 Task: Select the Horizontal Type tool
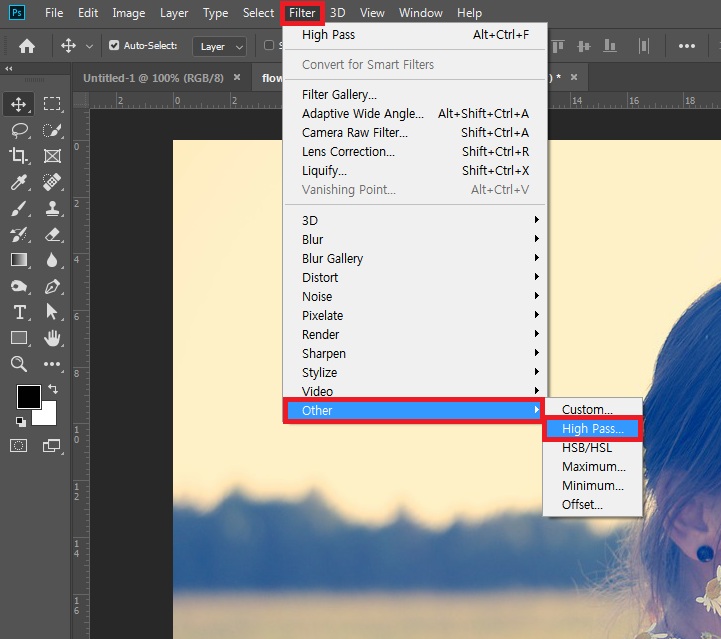19,313
